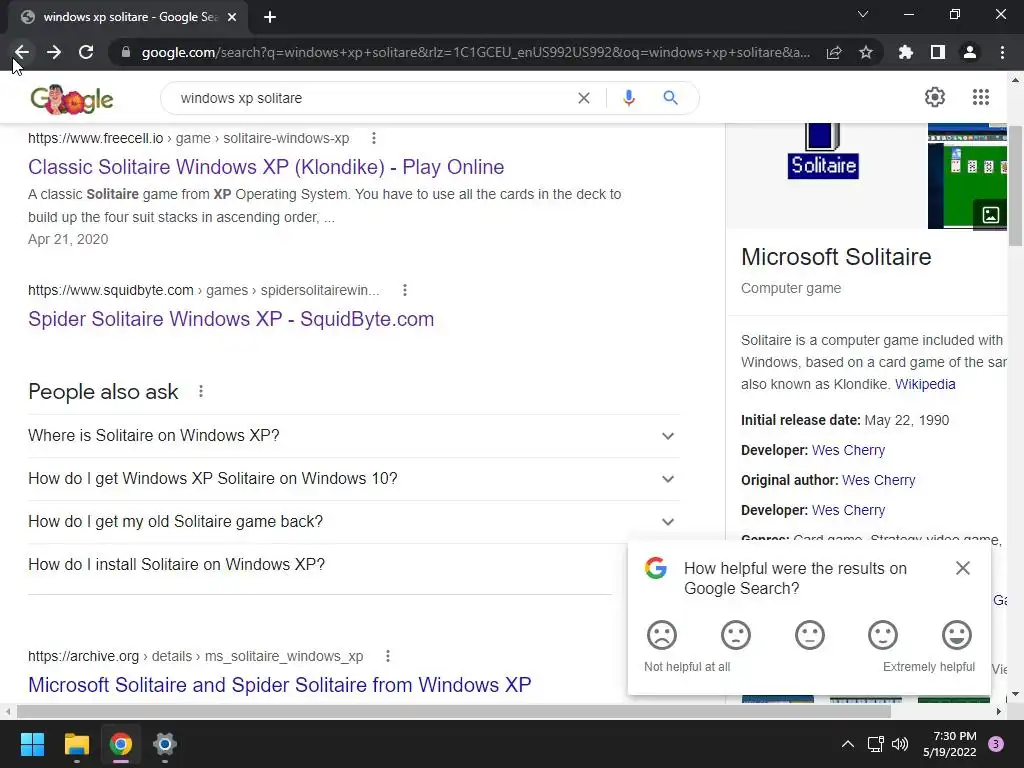Rate results 'Not helpful at all' frowning face
Image resolution: width=1024 pixels, height=768 pixels.
(x=662, y=635)
